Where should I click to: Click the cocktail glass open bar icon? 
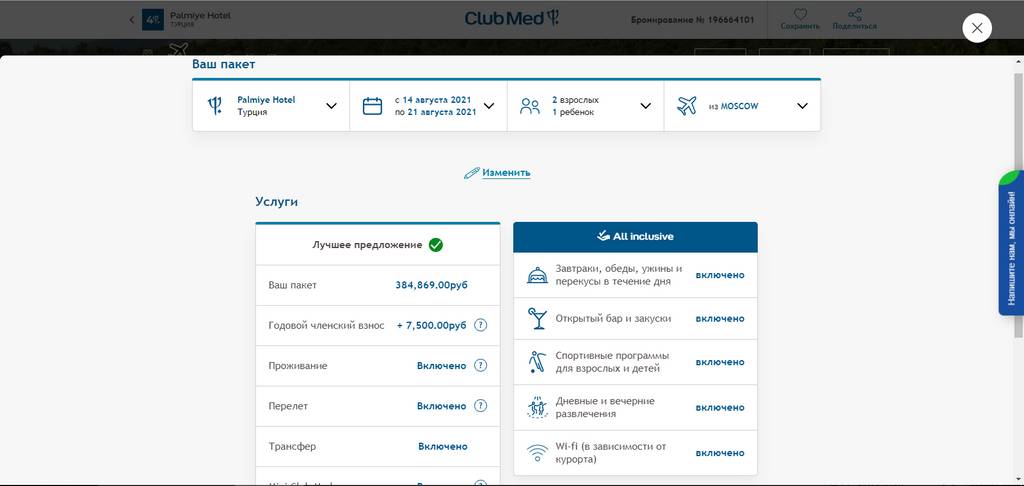point(537,318)
